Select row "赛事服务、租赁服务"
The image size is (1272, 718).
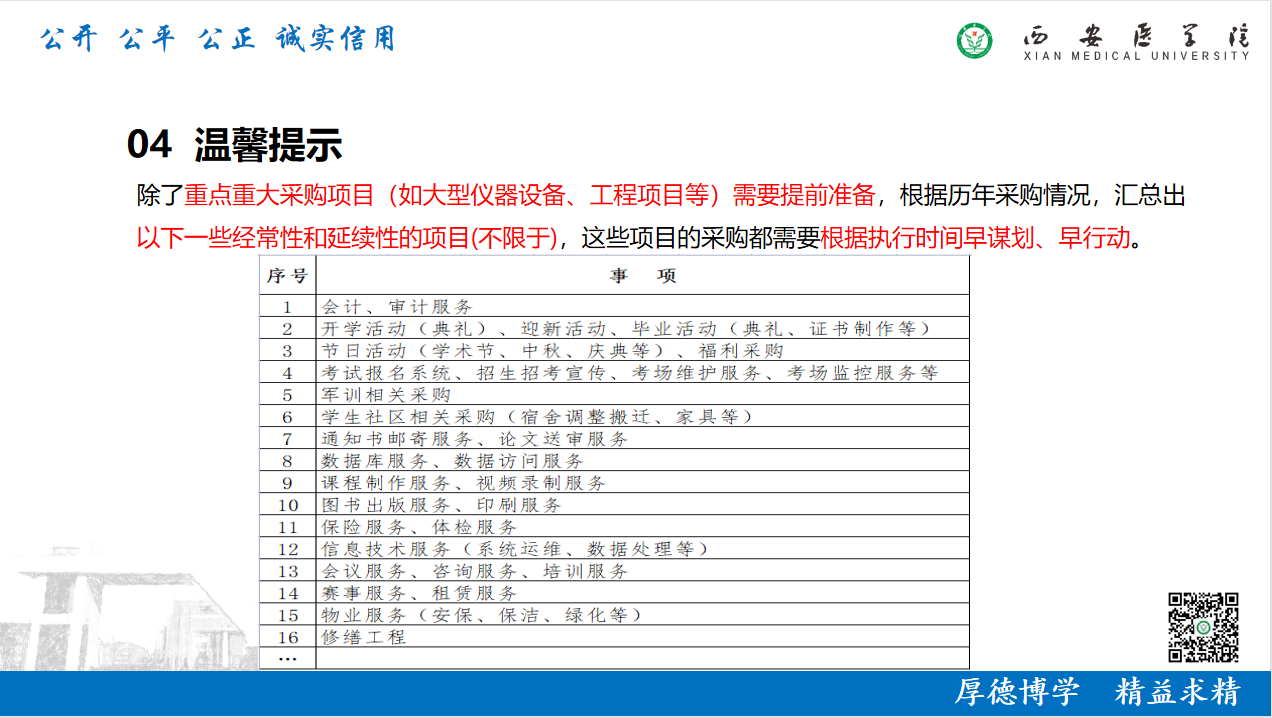(x=614, y=593)
